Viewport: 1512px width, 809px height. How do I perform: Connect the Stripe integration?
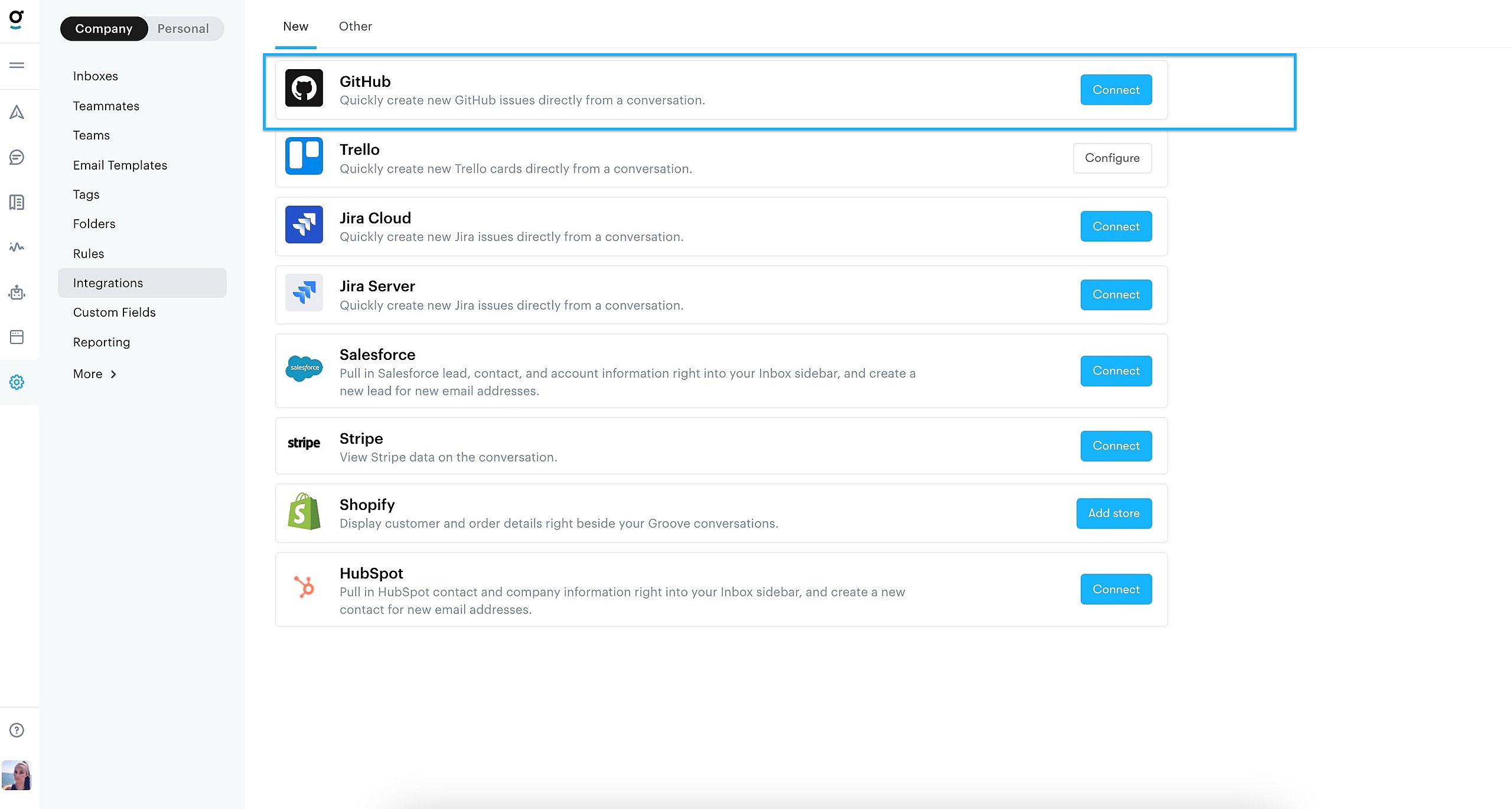1116,446
